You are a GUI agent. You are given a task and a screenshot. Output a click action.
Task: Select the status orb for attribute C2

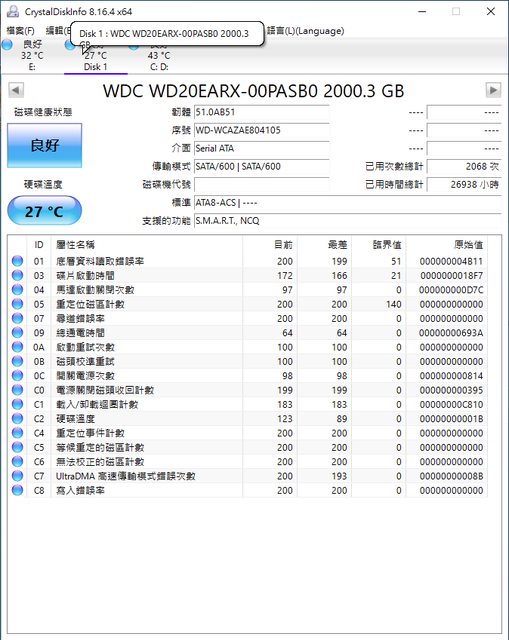[17, 418]
